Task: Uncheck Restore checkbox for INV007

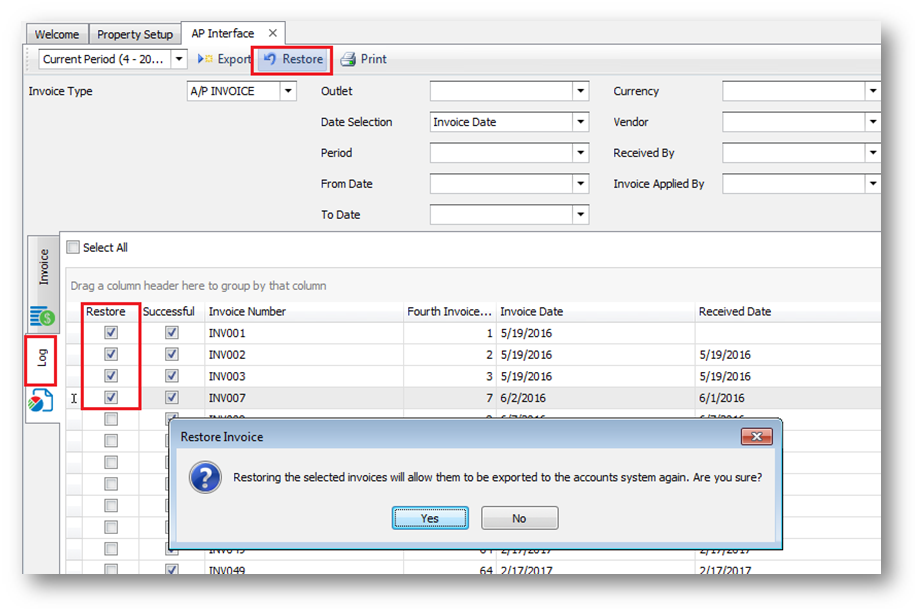Action: point(111,398)
